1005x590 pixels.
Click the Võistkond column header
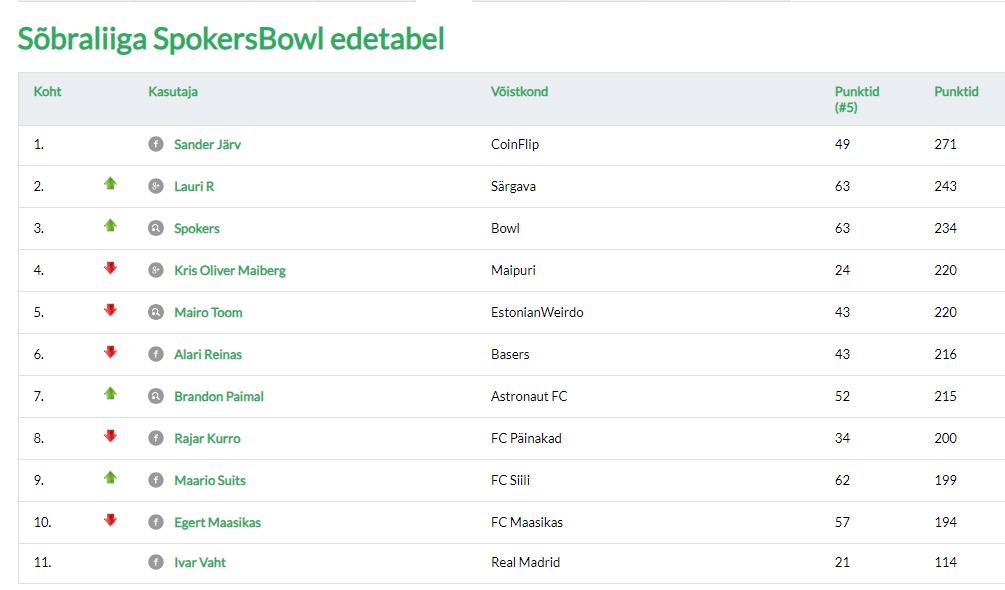click(519, 91)
